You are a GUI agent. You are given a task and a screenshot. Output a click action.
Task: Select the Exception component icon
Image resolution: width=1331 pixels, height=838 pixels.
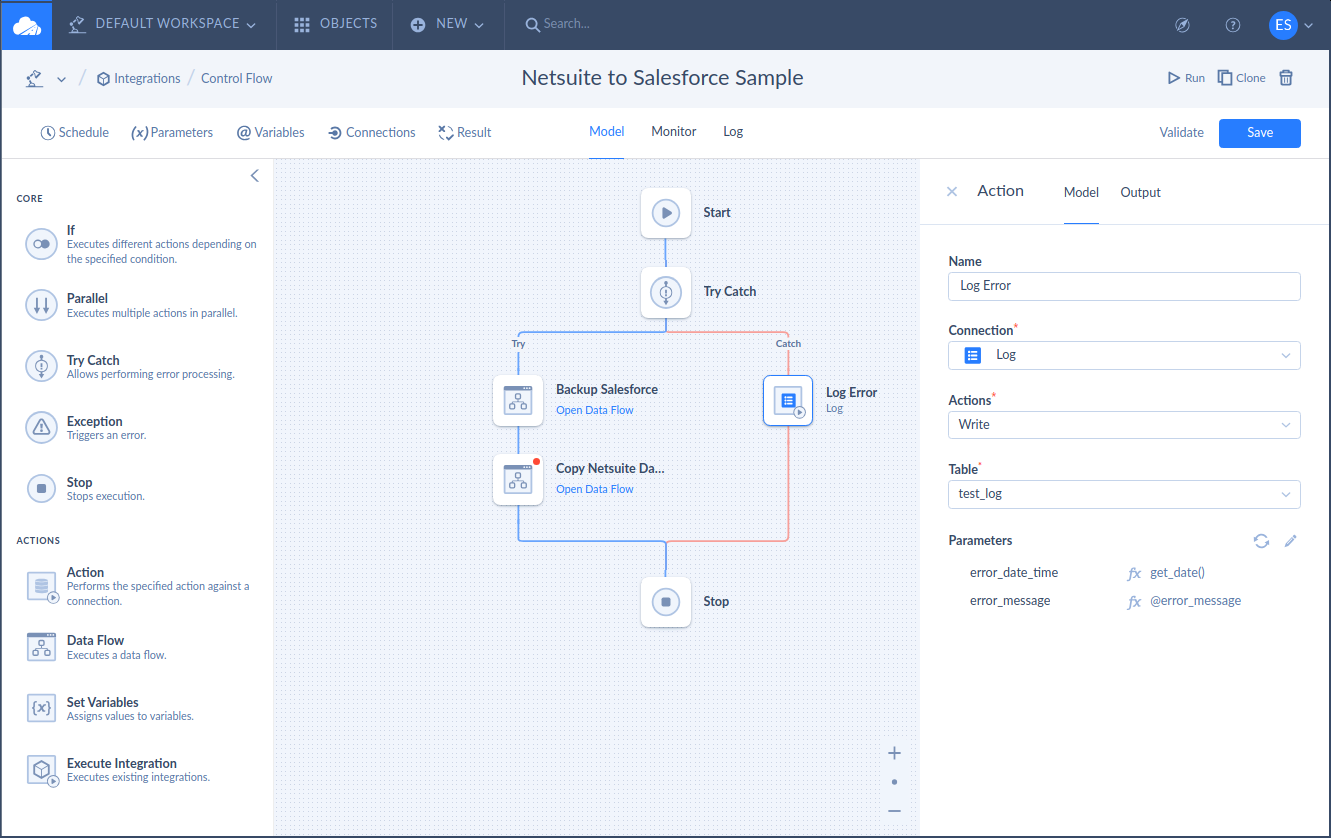point(41,428)
